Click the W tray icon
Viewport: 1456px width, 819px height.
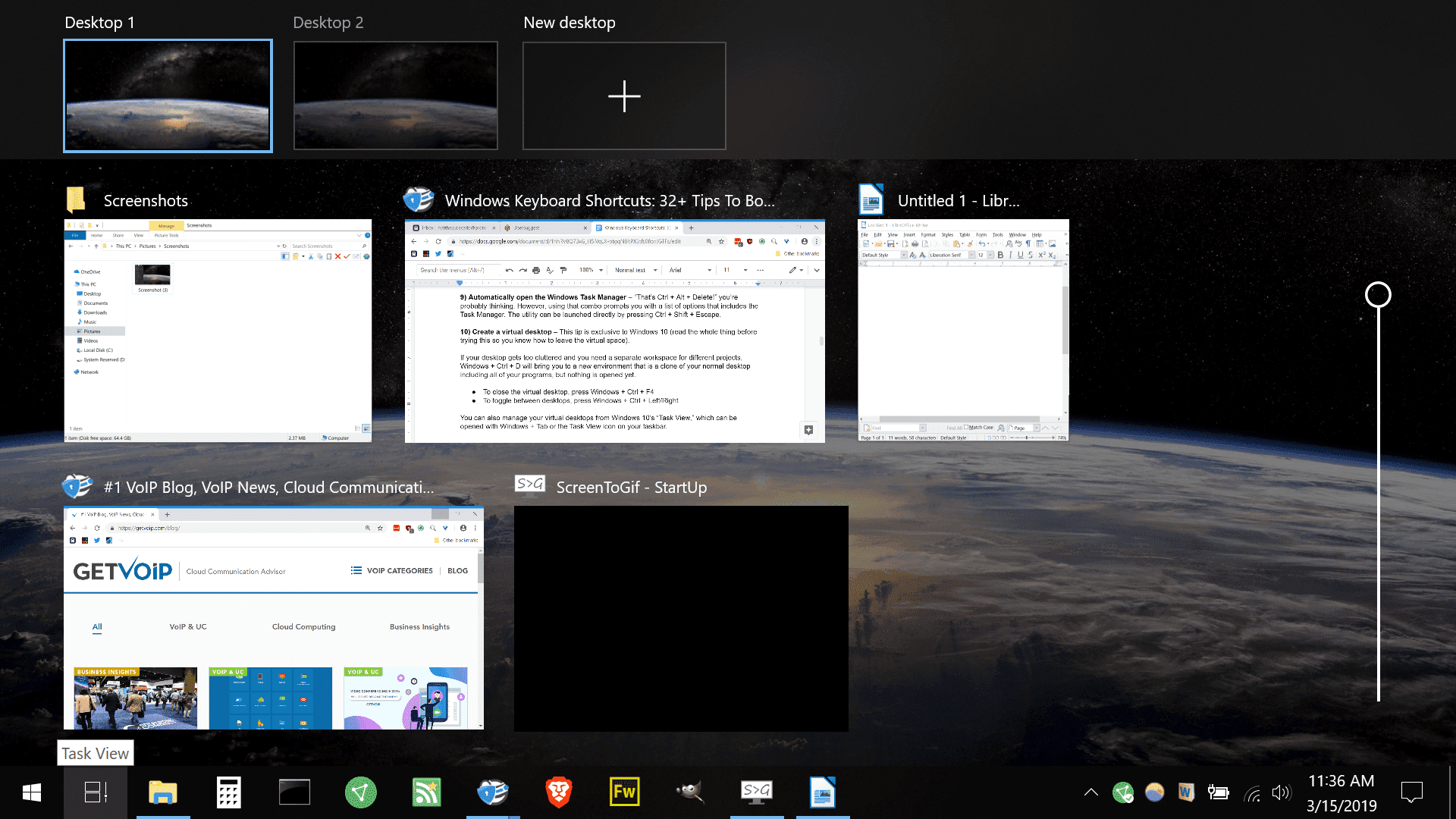coord(1186,792)
